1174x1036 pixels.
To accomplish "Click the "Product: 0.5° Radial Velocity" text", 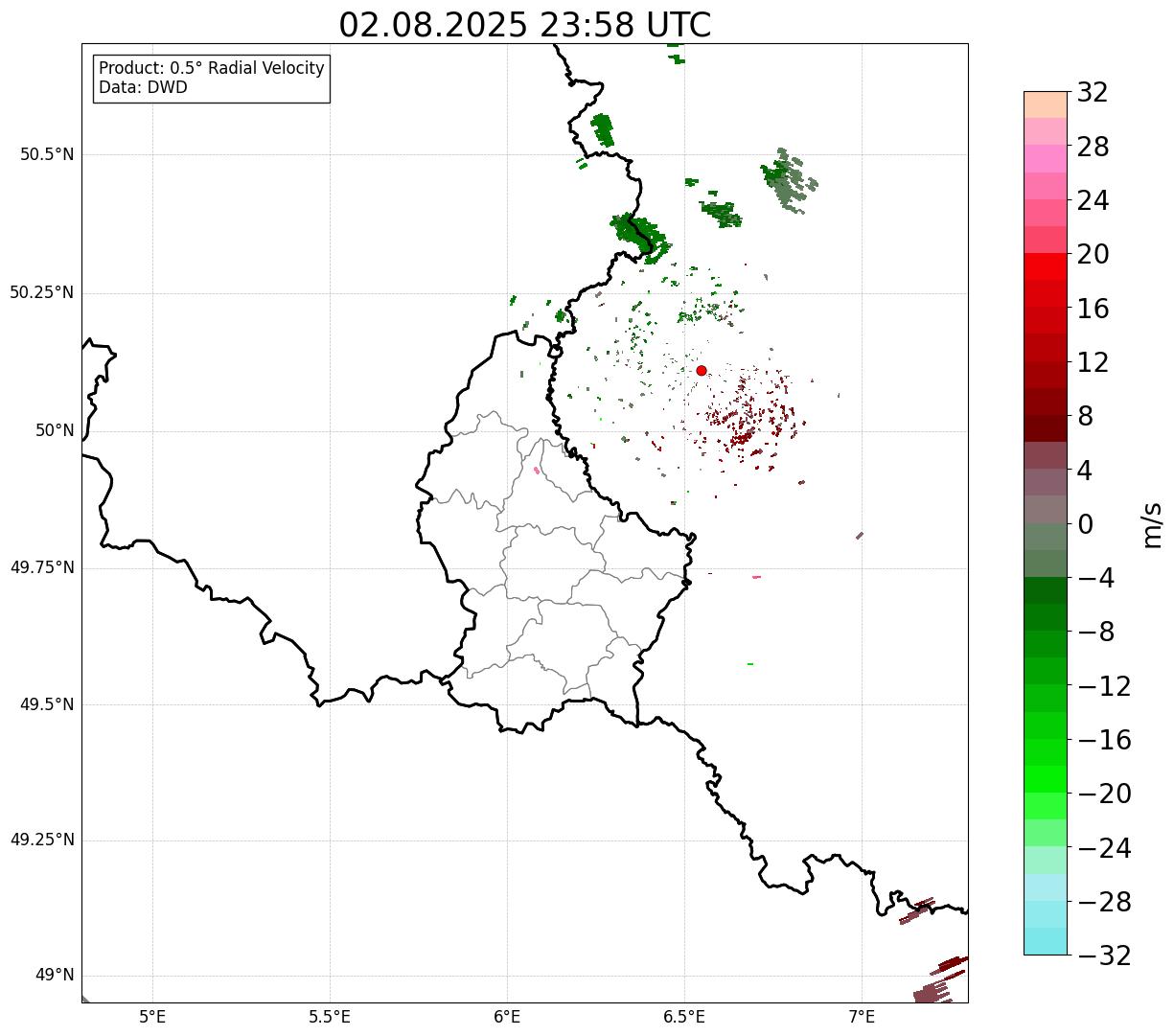I will pos(212,69).
